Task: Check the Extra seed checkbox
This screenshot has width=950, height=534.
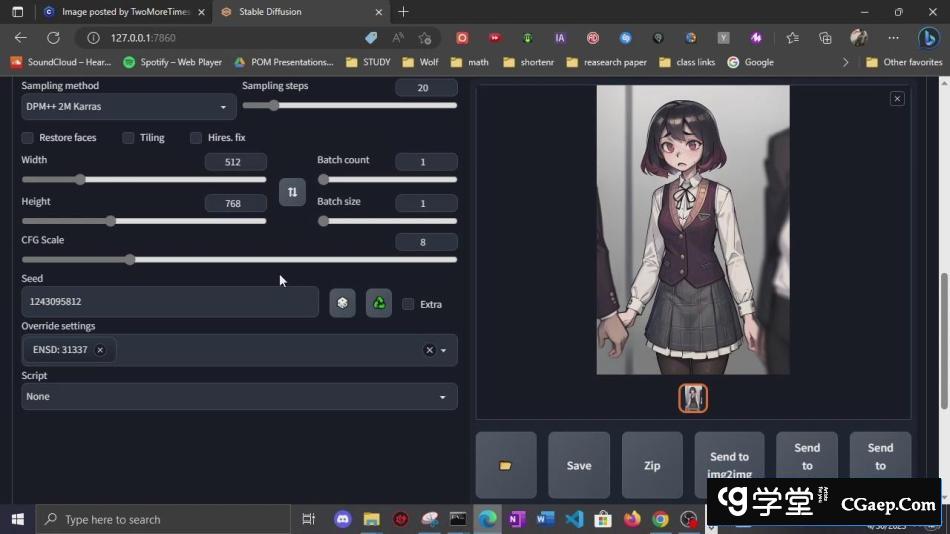Action: point(408,304)
